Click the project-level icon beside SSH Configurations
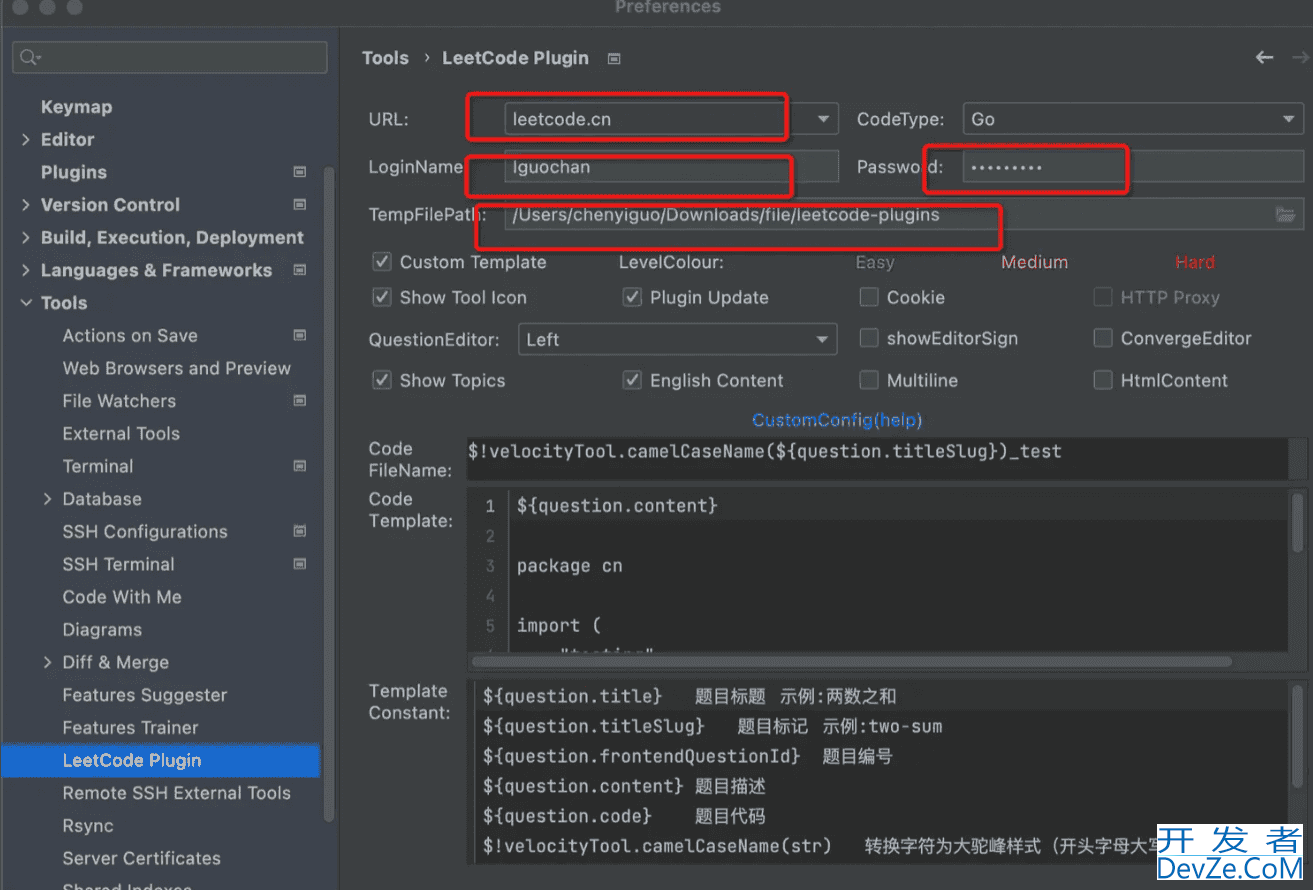 tap(299, 531)
